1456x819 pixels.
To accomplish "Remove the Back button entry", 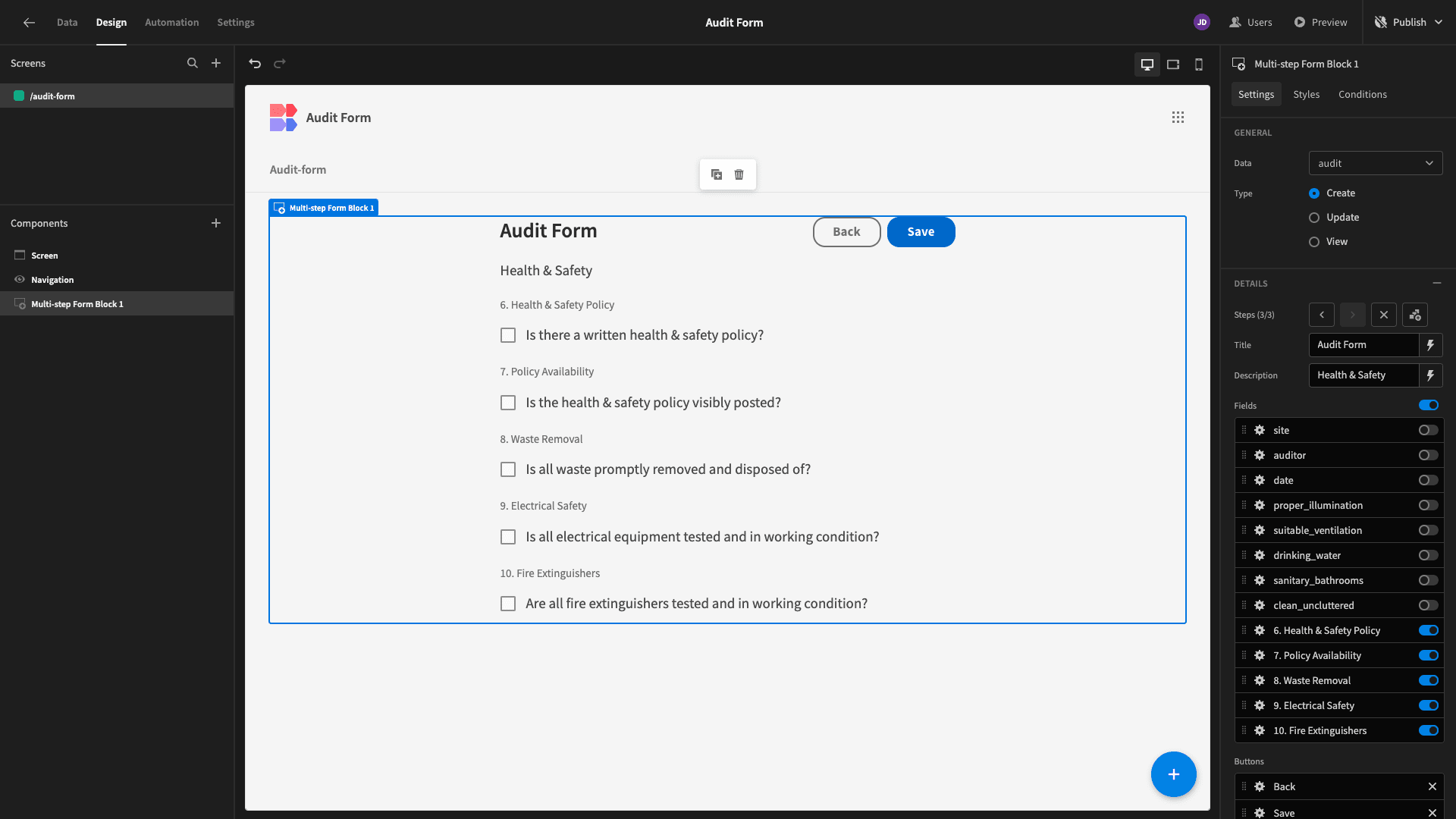I will coord(1432,786).
